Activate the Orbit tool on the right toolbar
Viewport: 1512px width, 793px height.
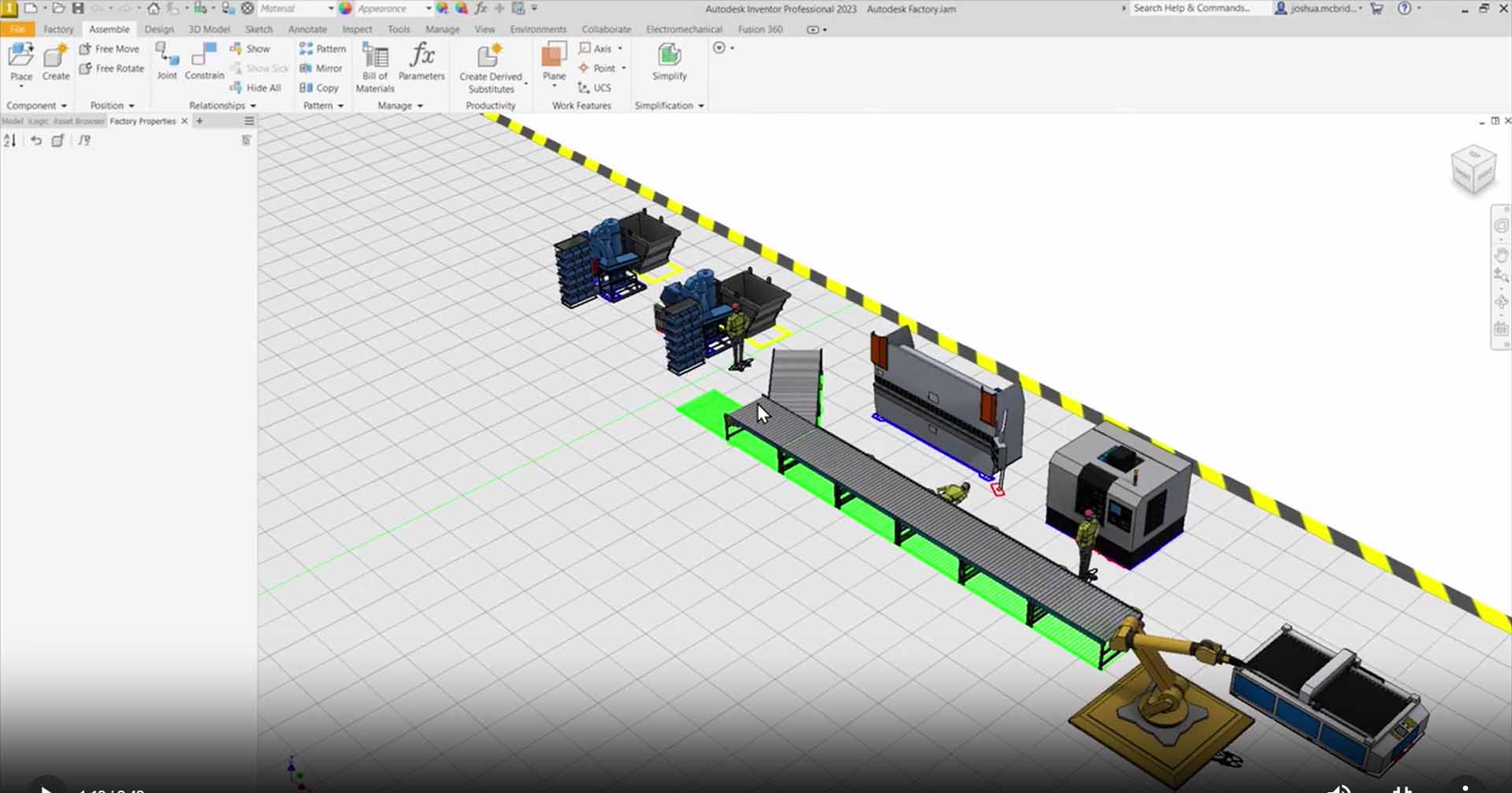pos(1501,300)
